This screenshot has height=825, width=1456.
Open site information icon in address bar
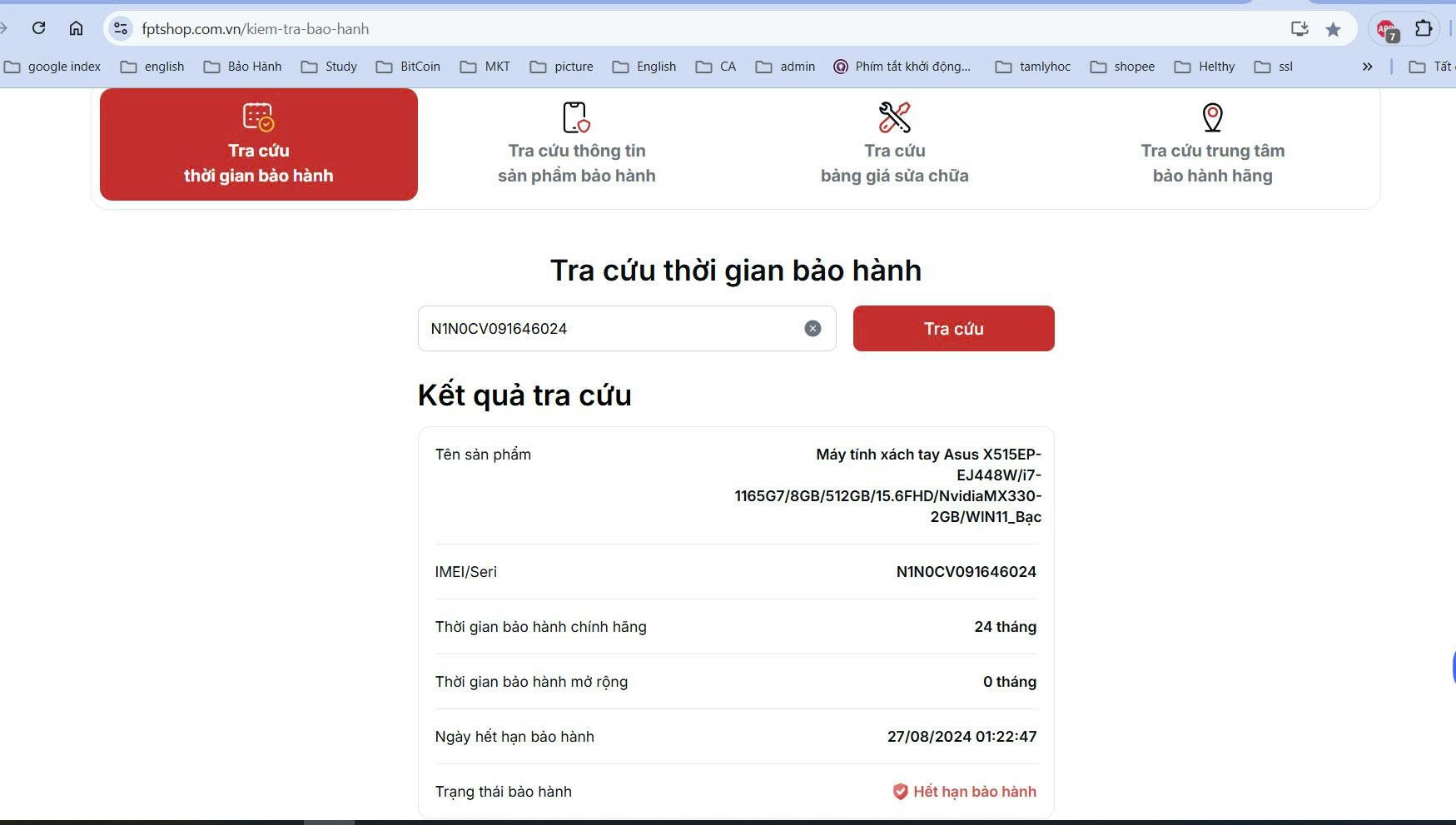click(121, 28)
